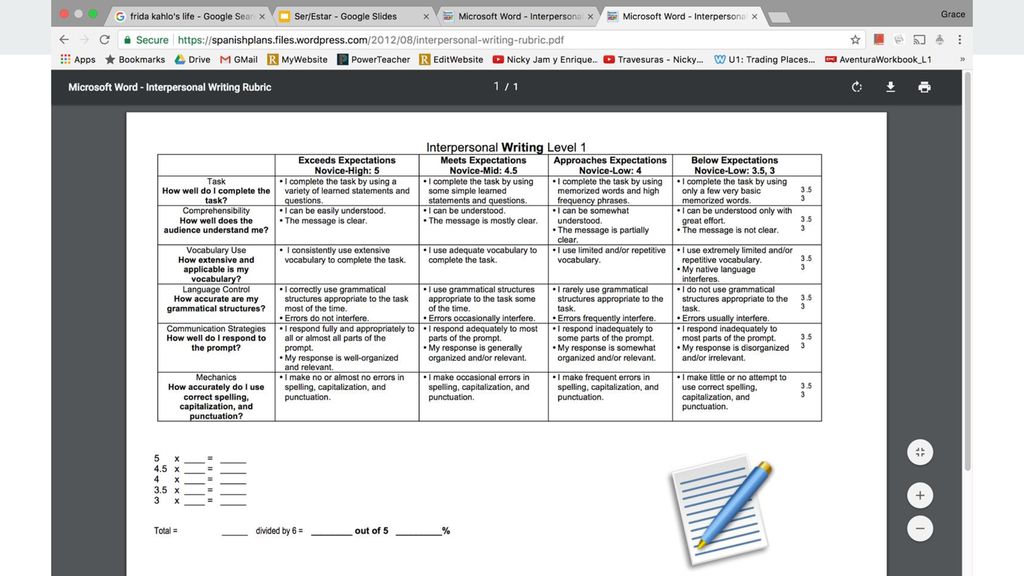Switch to first Microsoft Word tab

coord(516,16)
